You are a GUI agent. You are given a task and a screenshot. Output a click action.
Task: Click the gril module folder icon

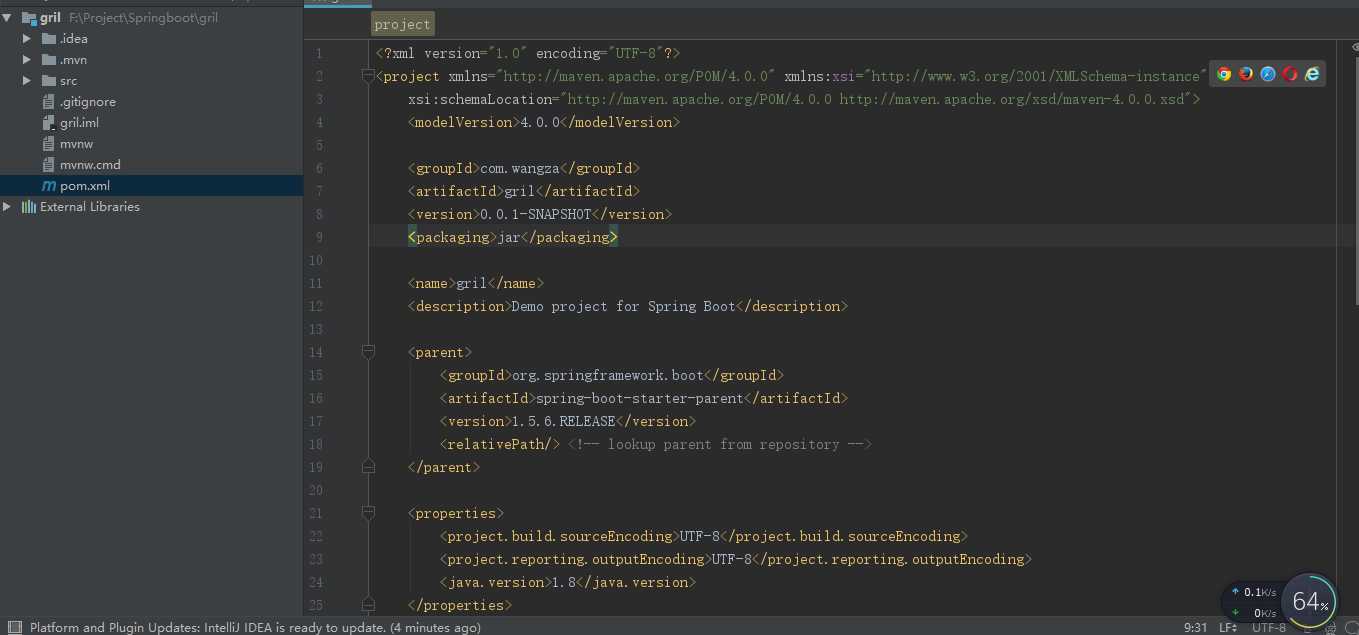pyautogui.click(x=29, y=18)
